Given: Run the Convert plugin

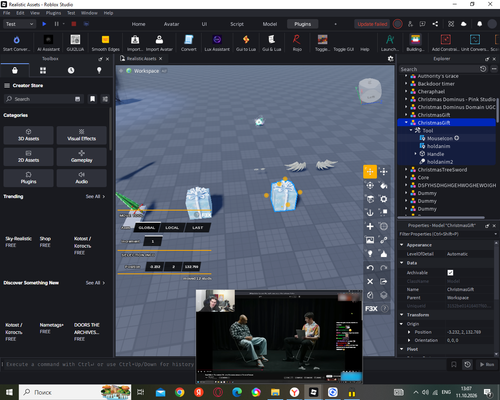Looking at the screenshot, I should (x=189, y=43).
